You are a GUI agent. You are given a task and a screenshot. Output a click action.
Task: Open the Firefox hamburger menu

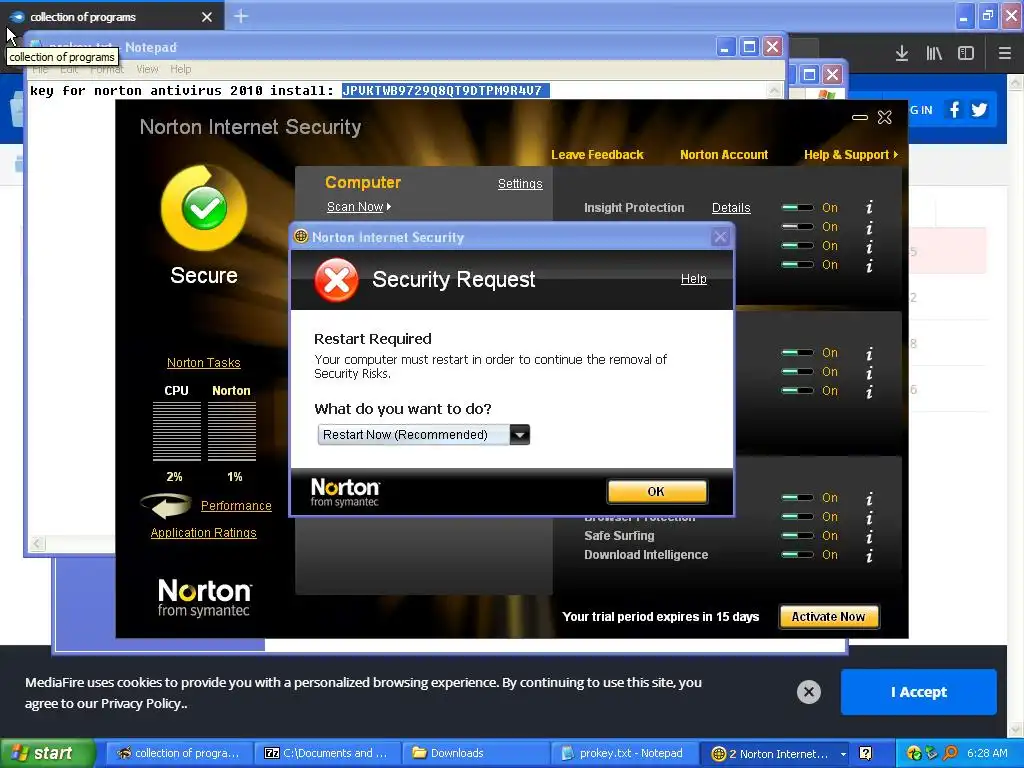tap(1004, 53)
